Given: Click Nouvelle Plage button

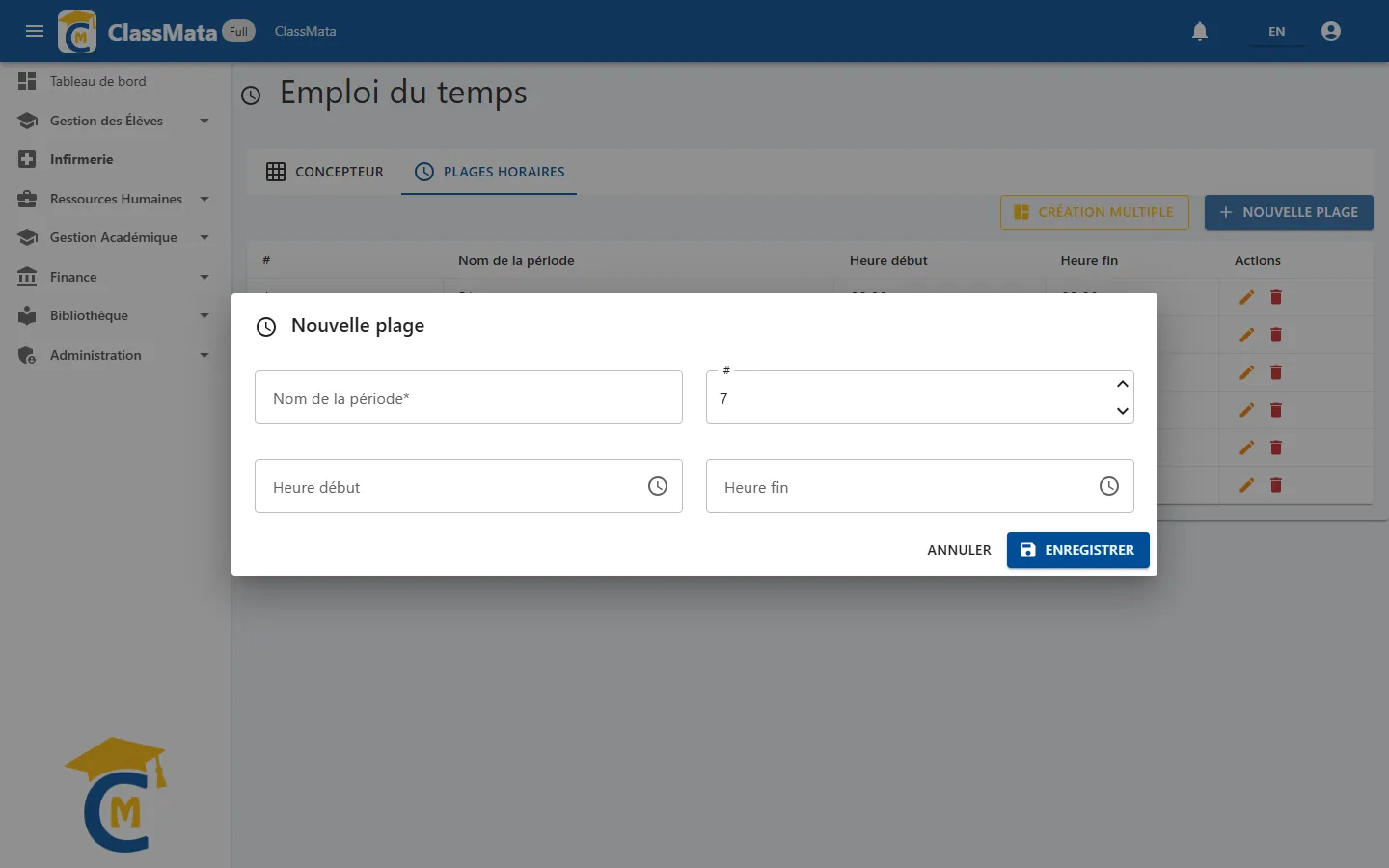Looking at the screenshot, I should (1289, 212).
